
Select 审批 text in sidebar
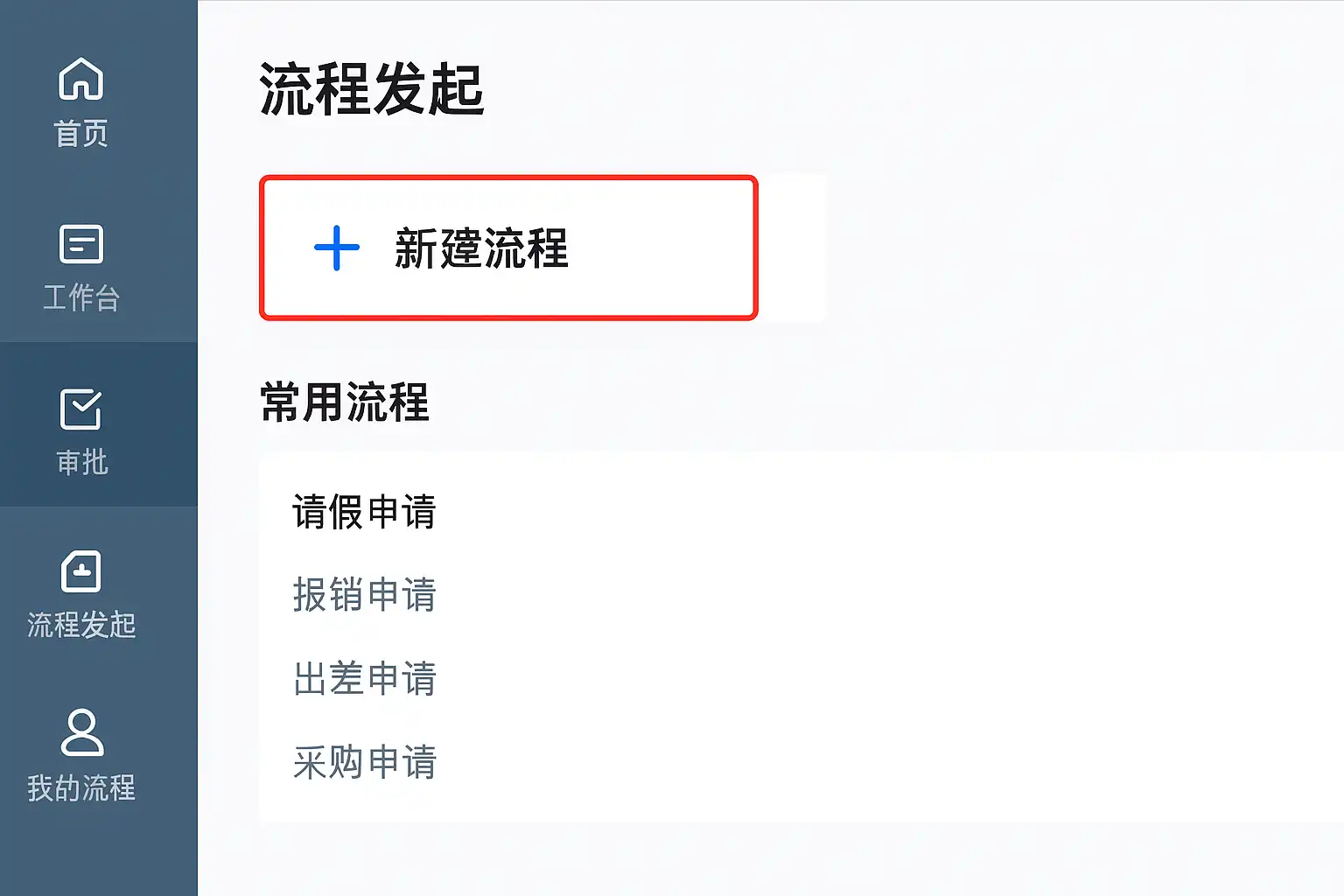pos(81,462)
